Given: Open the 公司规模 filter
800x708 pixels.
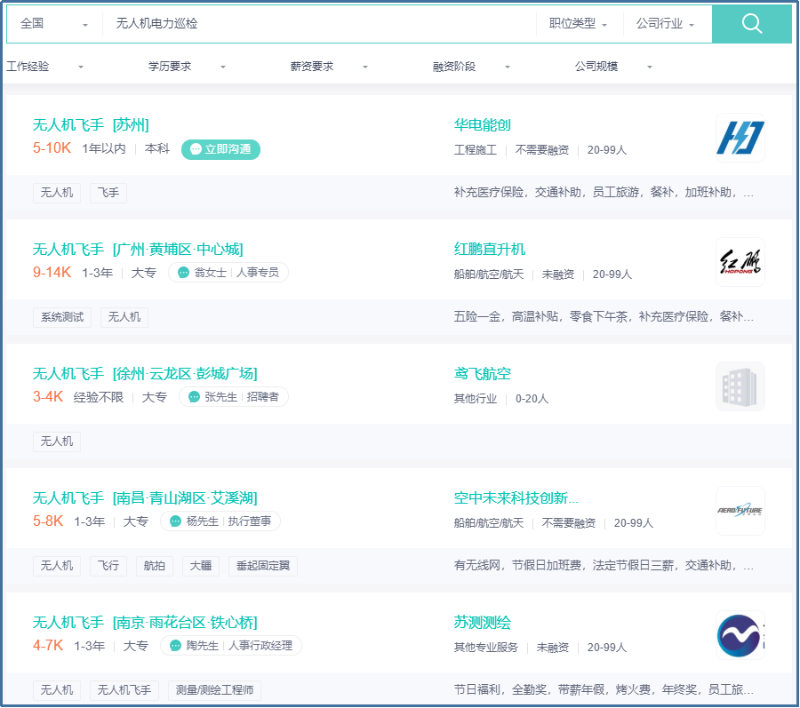Looking at the screenshot, I should point(614,66).
